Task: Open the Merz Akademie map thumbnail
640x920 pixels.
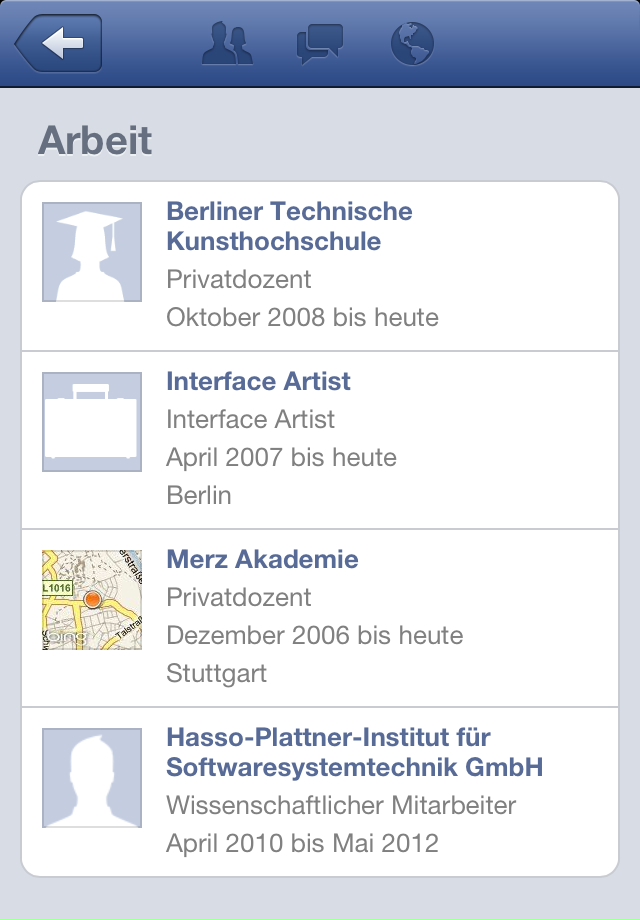Action: pos(92,600)
